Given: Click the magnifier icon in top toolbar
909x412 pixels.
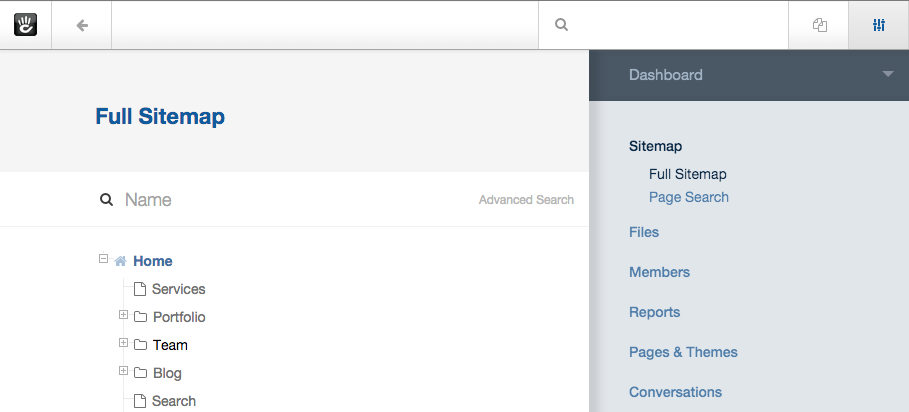Looking at the screenshot, I should click(x=561, y=25).
